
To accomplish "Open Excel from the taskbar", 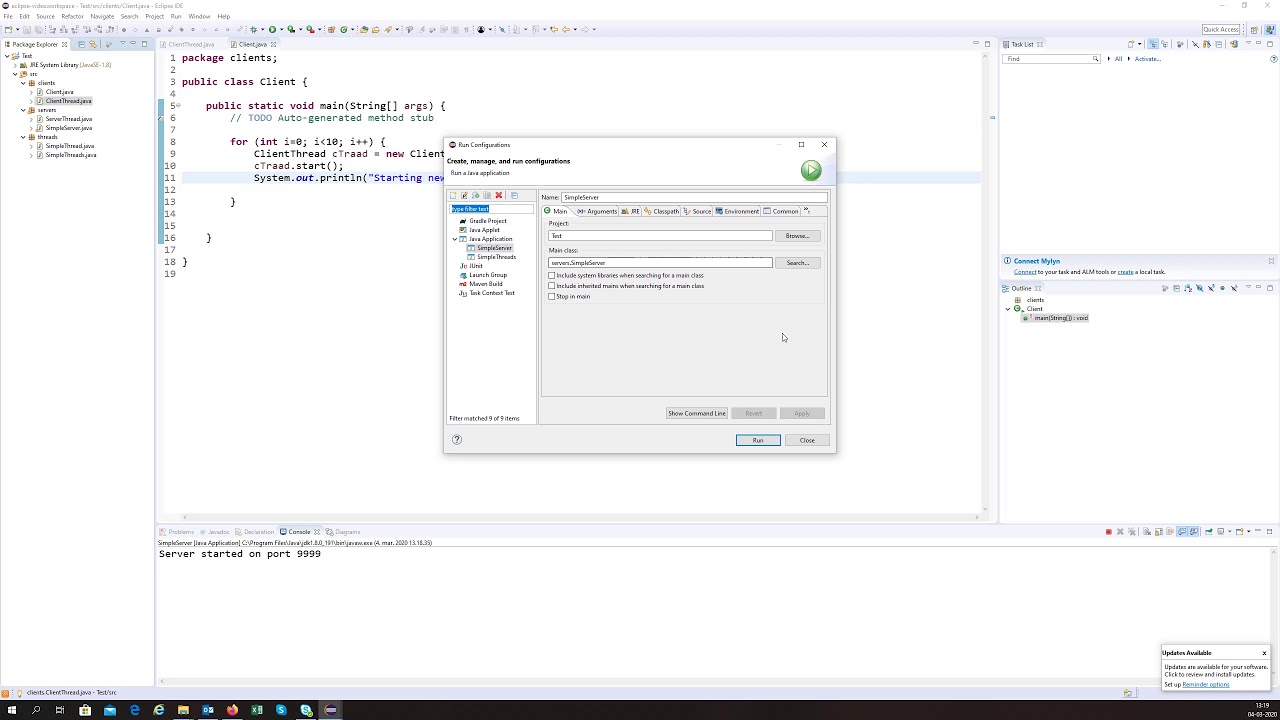I will [x=257, y=710].
